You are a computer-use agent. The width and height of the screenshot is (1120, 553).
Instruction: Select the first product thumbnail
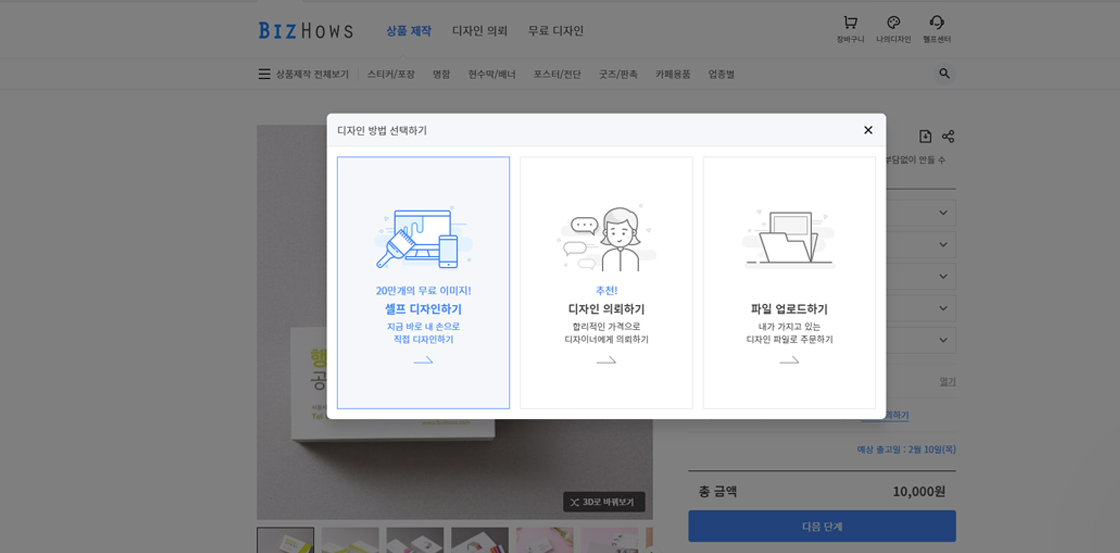(285, 540)
